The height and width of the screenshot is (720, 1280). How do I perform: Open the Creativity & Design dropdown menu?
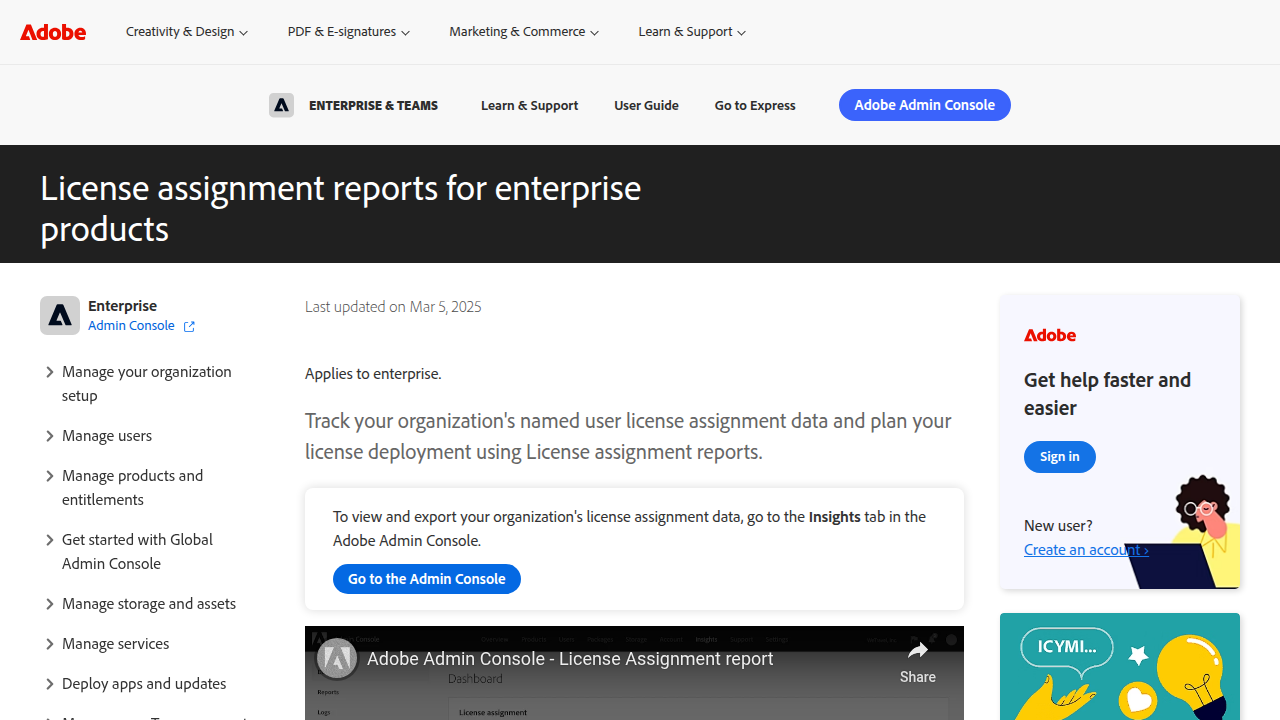tap(187, 32)
